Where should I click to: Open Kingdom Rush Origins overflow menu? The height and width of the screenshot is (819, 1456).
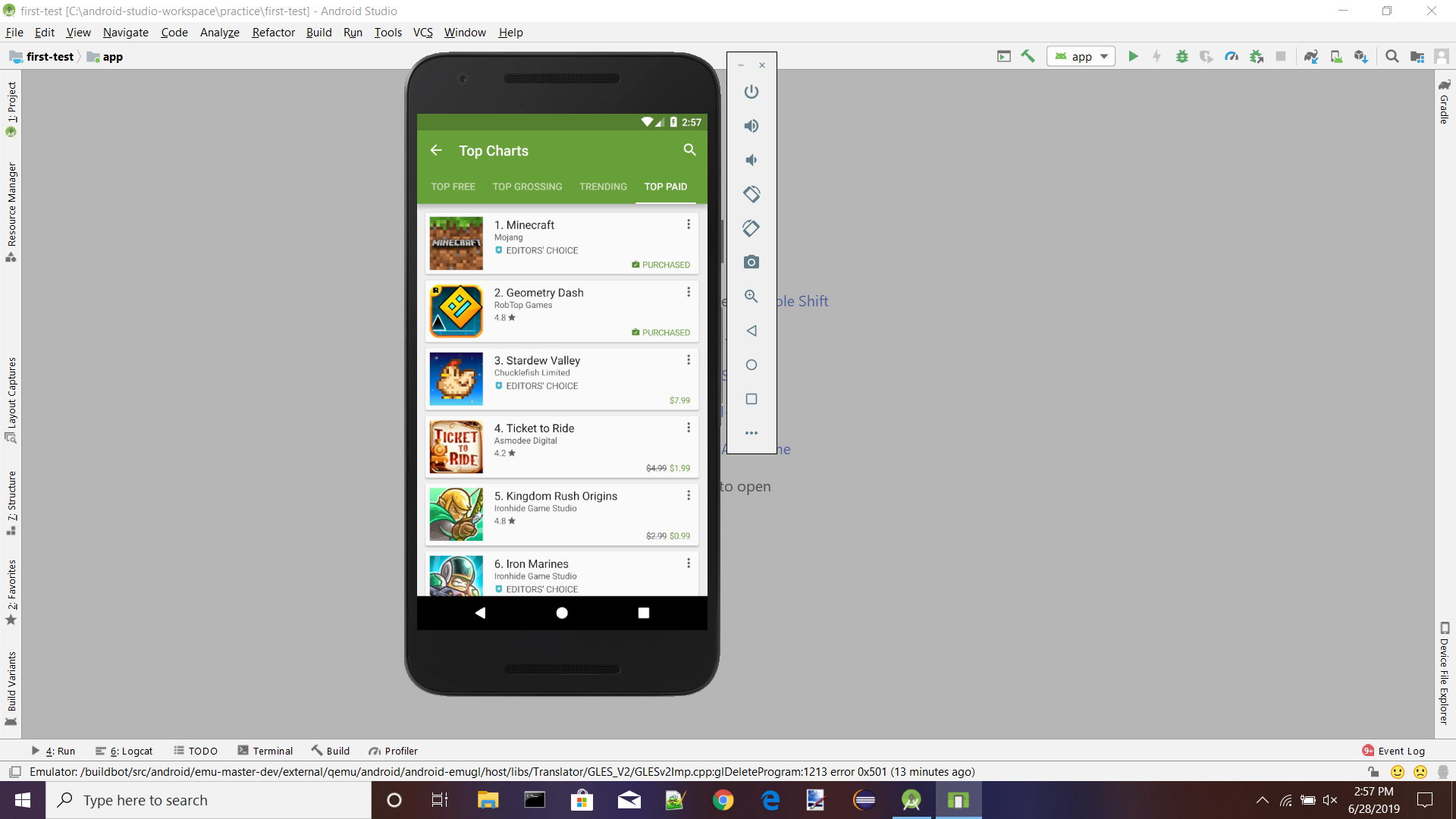(689, 495)
